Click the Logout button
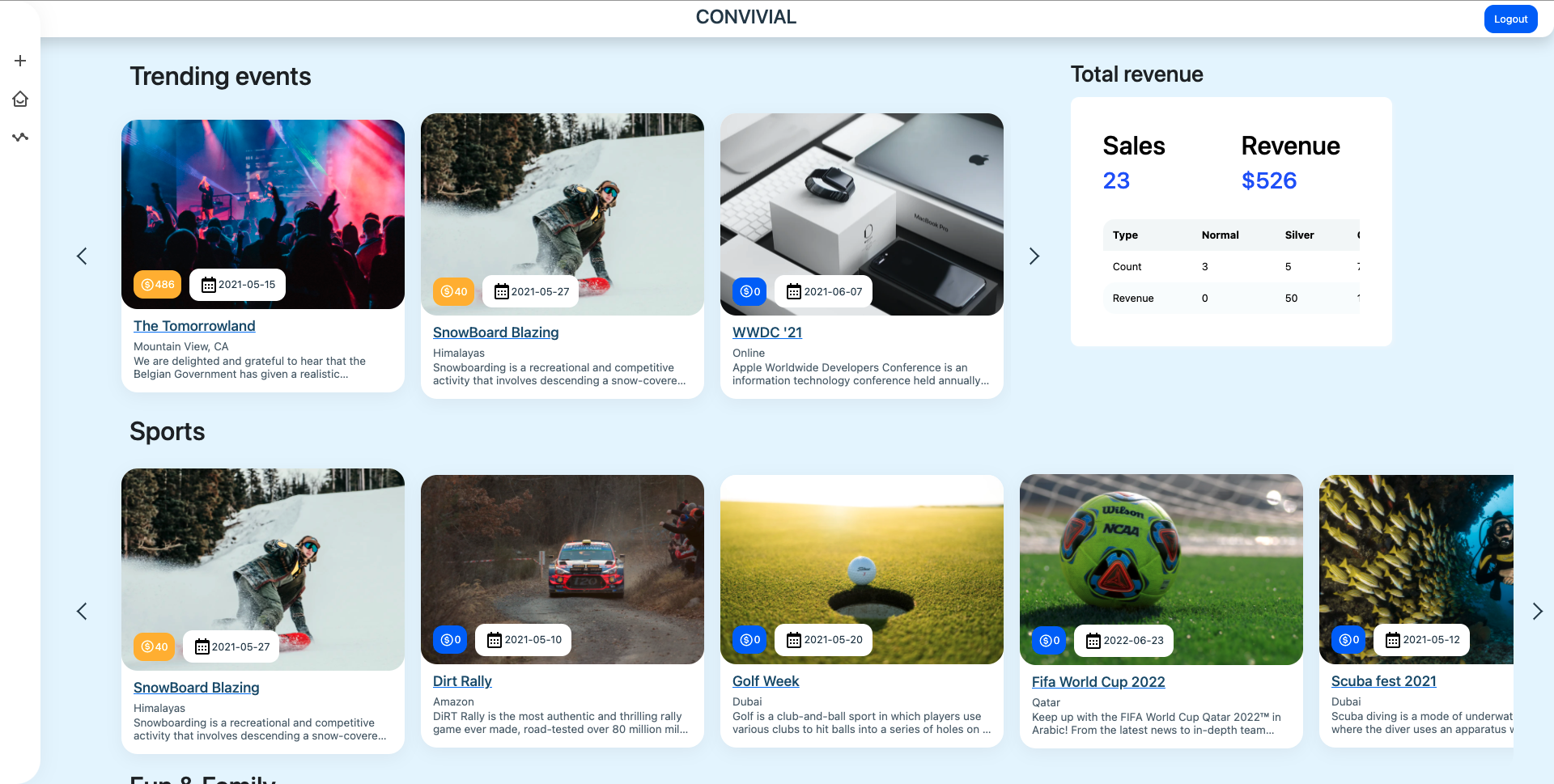 1510,19
